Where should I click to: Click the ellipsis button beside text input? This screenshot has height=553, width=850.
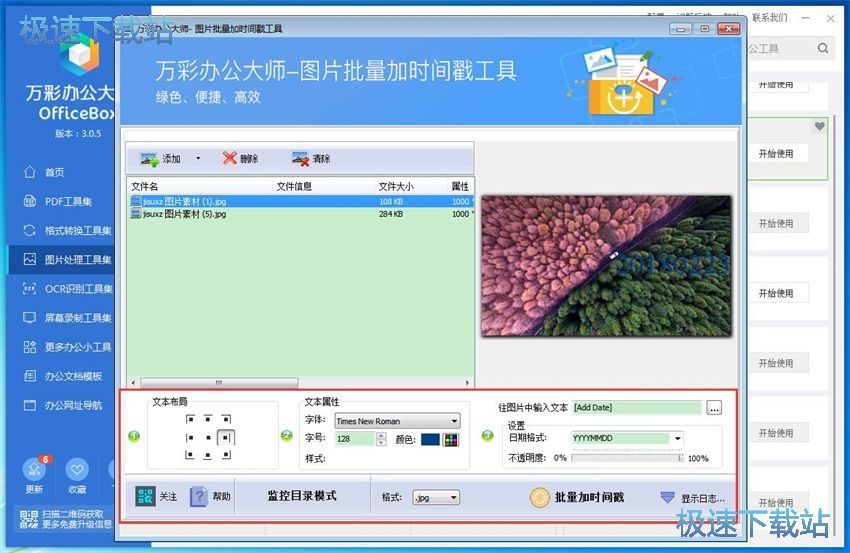click(714, 408)
